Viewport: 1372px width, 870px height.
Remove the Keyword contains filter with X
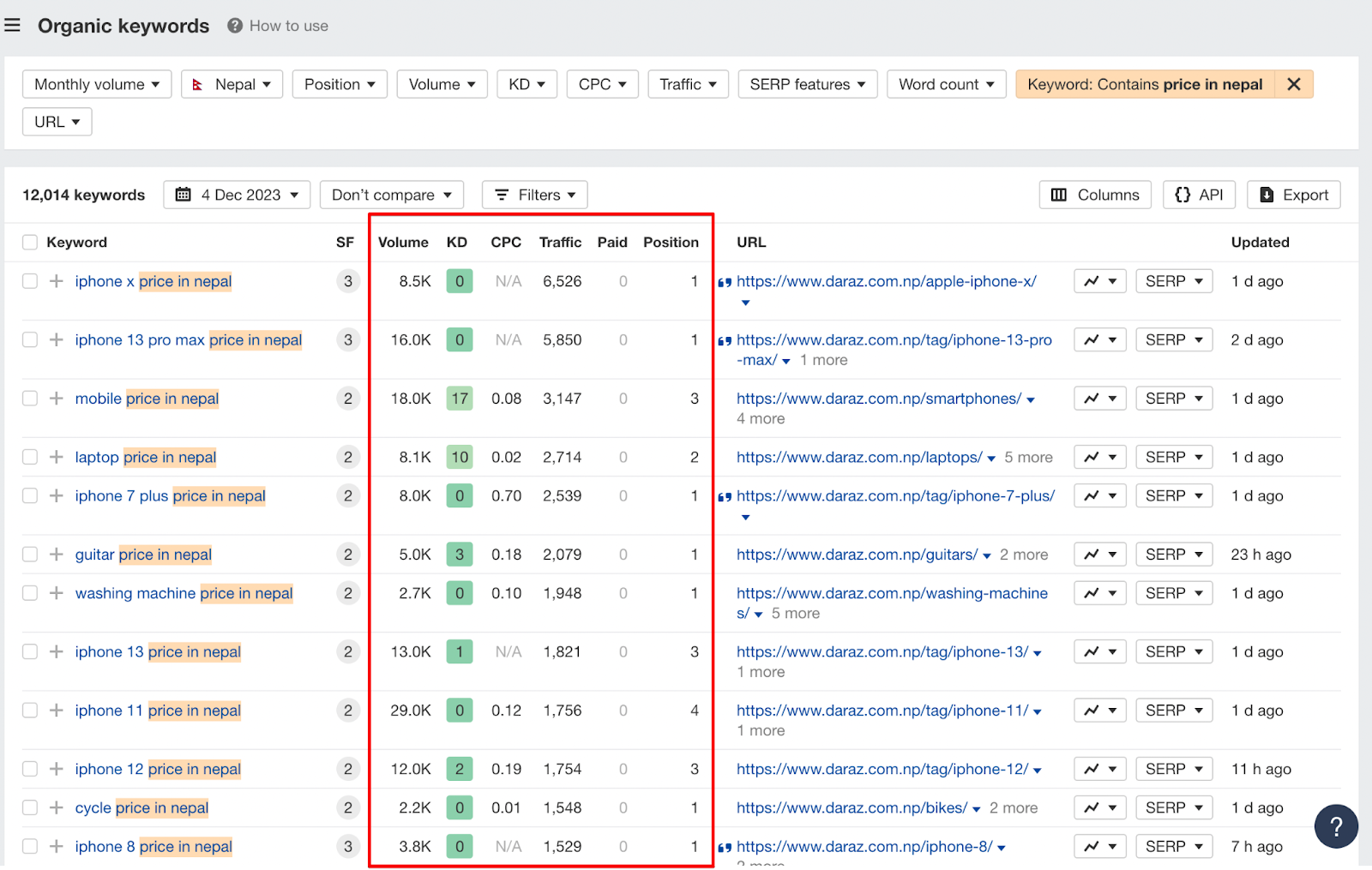point(1294,84)
